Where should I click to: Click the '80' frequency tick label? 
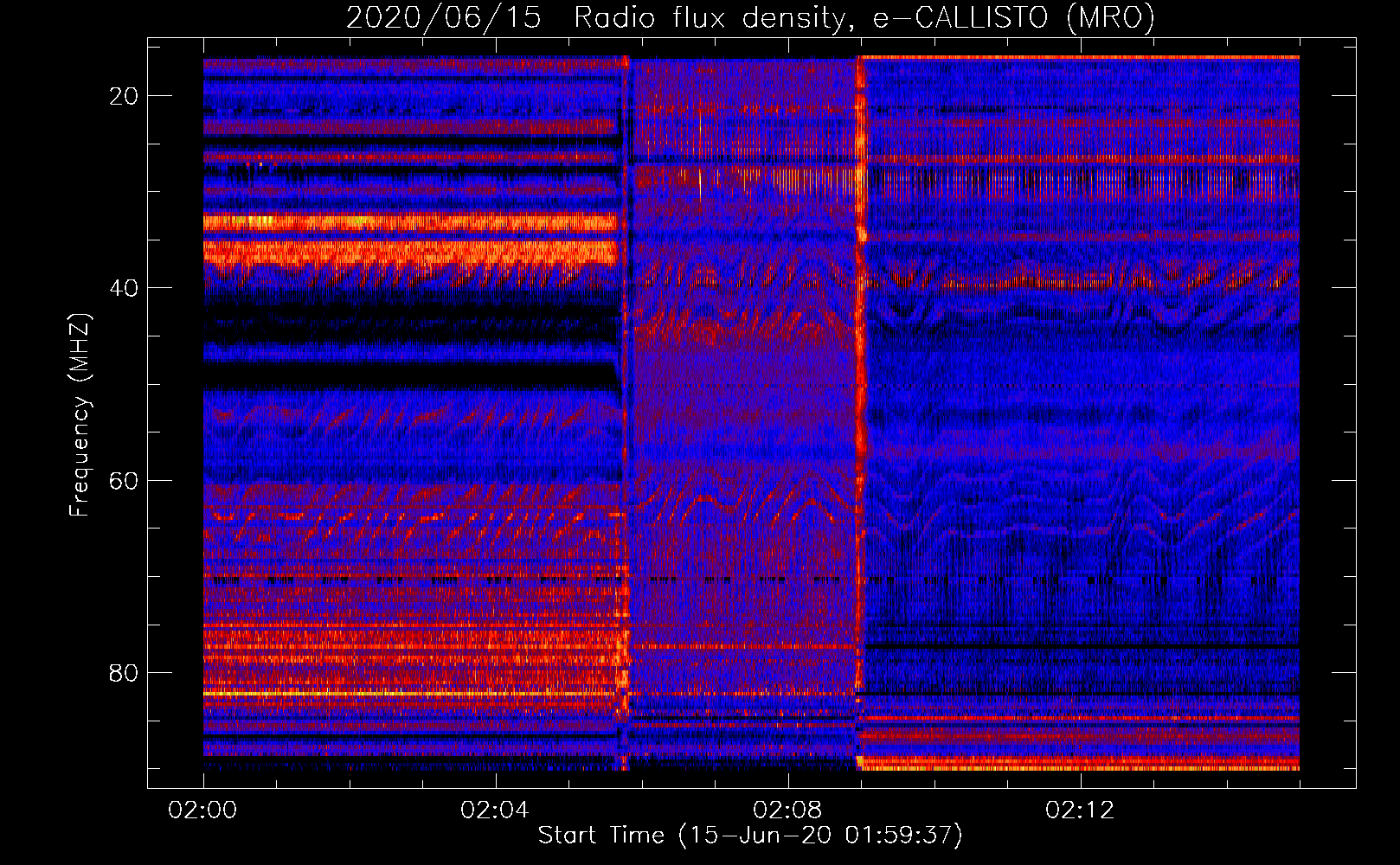(125, 673)
